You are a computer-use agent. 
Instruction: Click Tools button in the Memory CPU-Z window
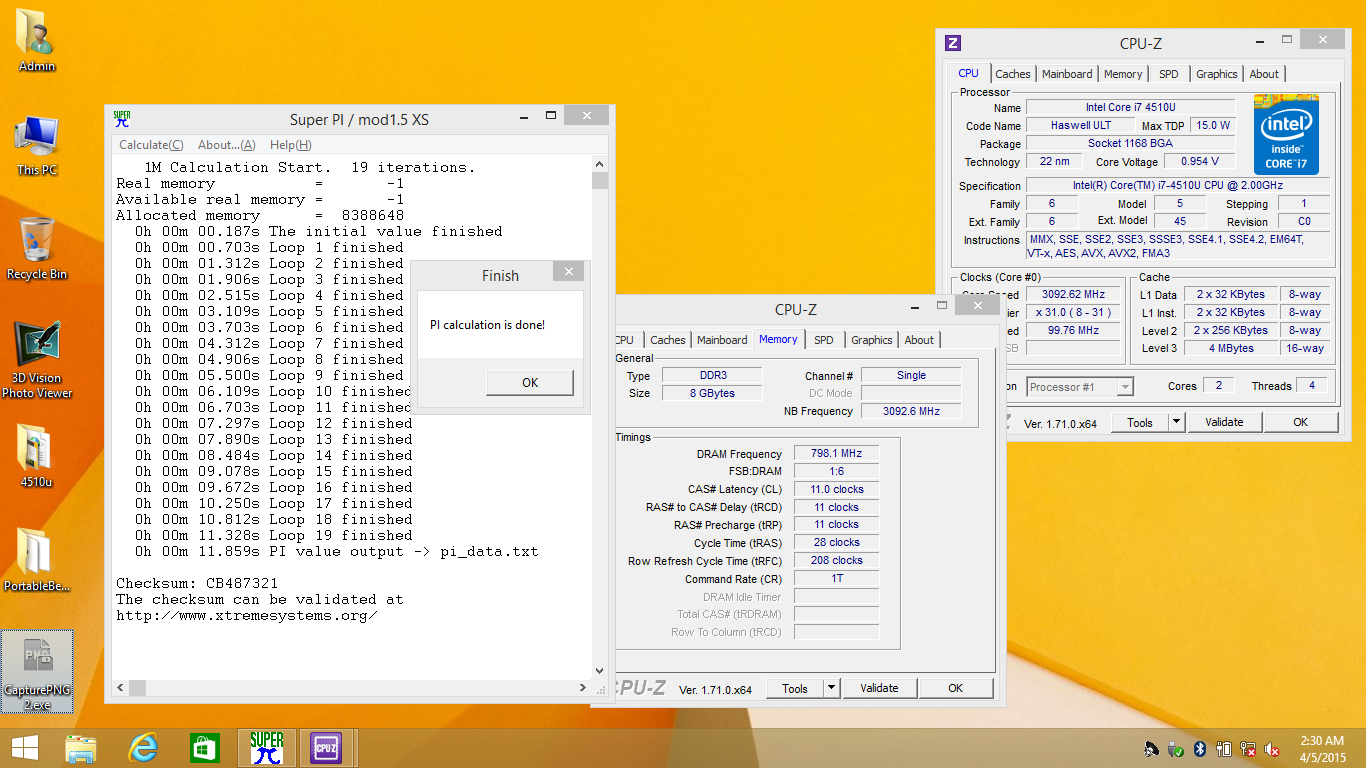point(795,688)
